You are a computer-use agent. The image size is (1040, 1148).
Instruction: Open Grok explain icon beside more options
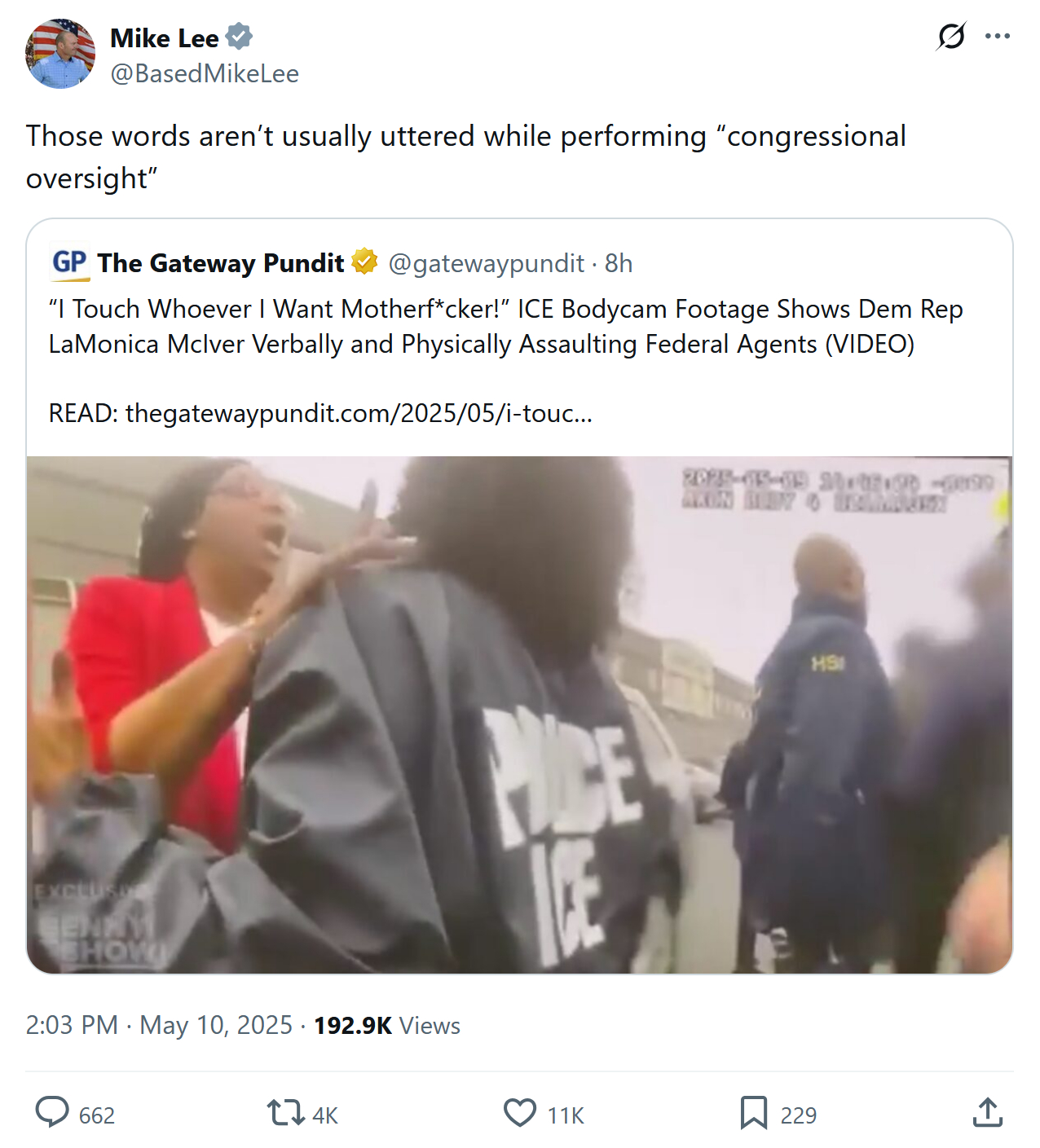(951, 36)
